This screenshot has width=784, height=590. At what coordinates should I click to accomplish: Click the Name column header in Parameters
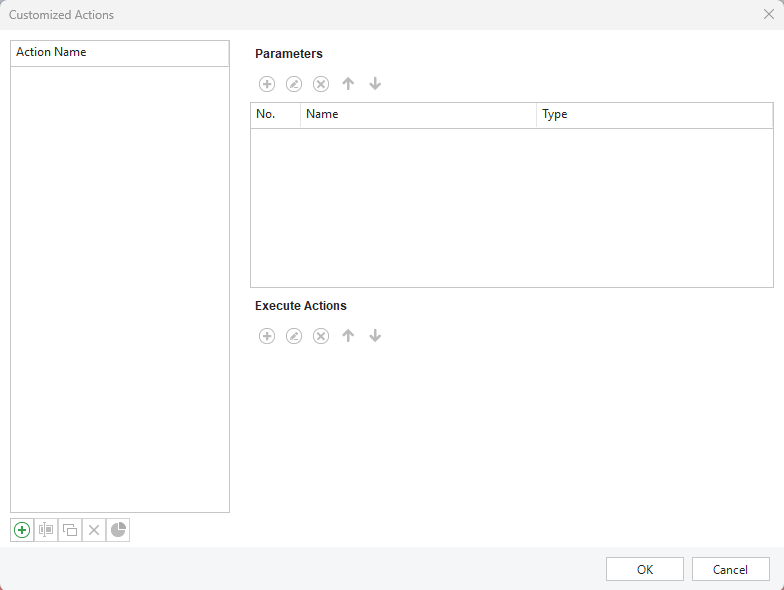pos(418,115)
